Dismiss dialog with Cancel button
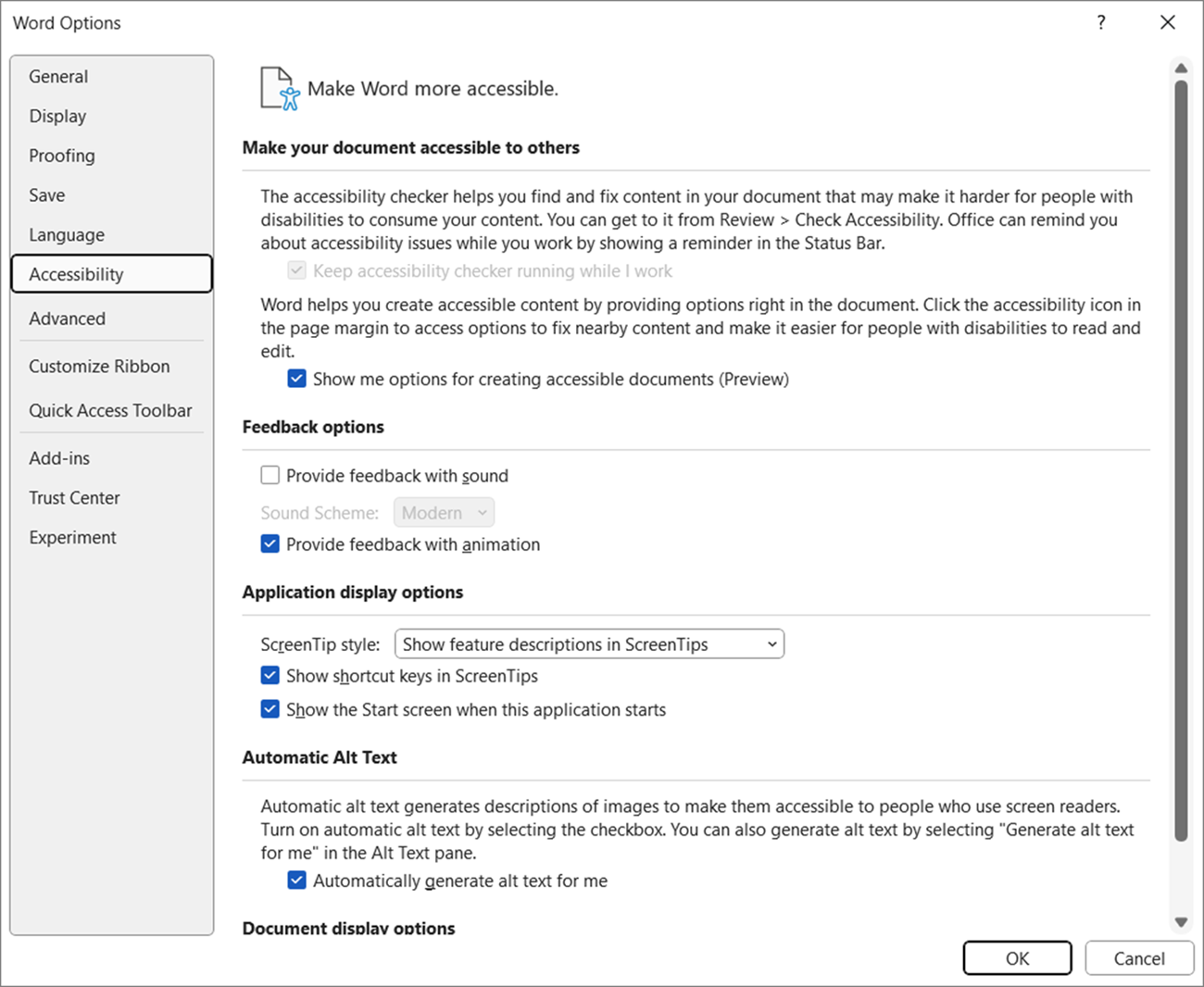 coord(1139,958)
